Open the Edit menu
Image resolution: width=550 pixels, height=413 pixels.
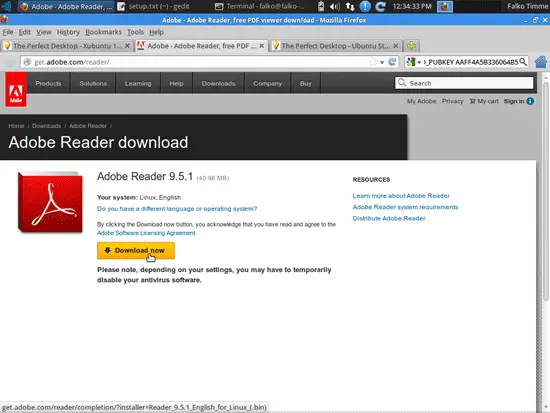25,32
